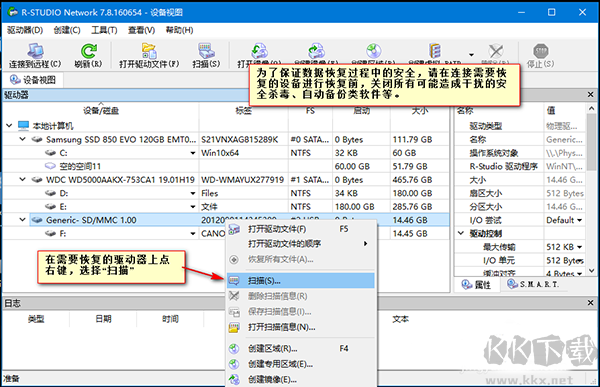
Task: Click the create image toolbar icon
Action: 316,51
